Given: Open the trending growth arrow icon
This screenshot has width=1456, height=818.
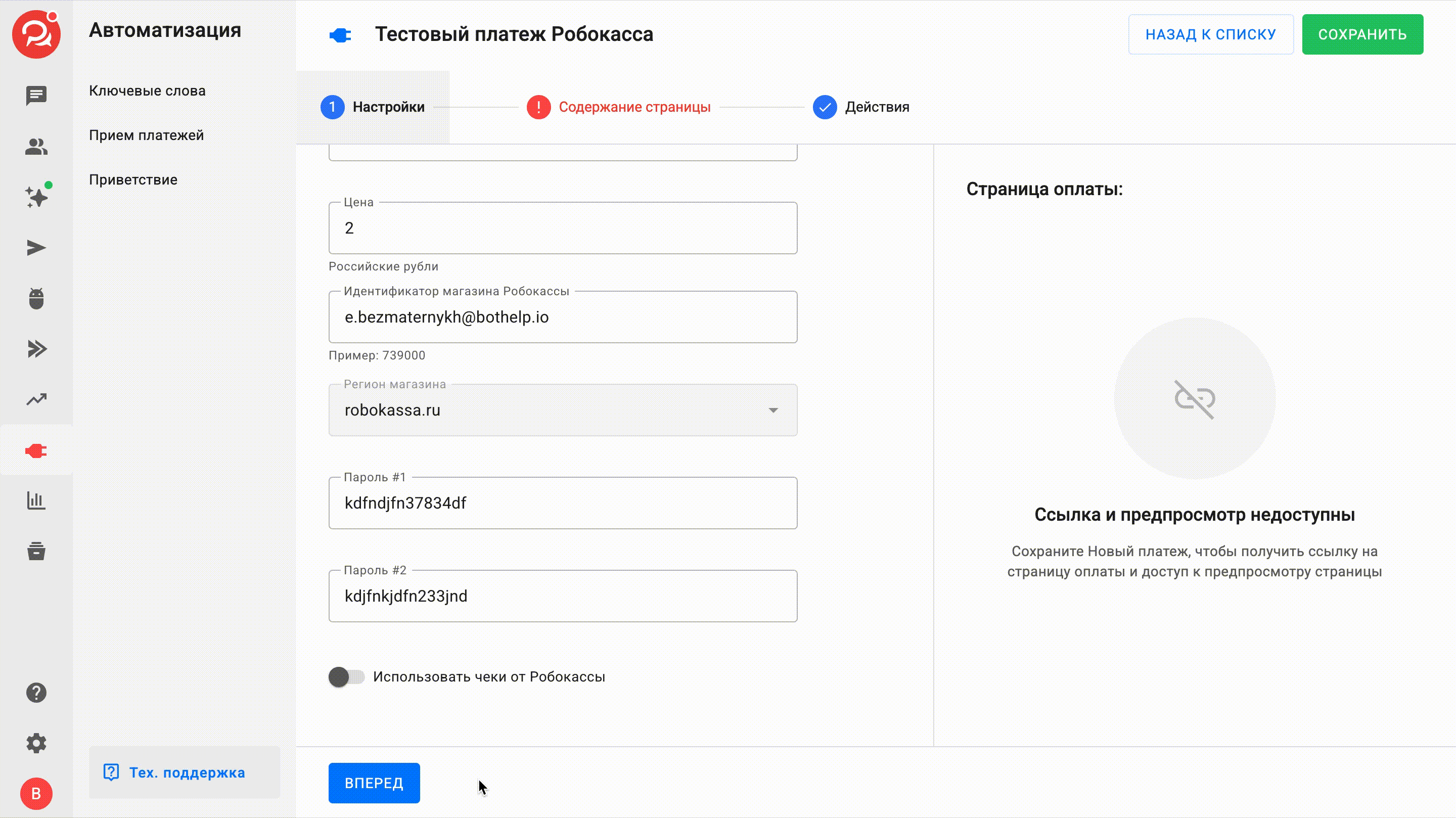Looking at the screenshot, I should (36, 400).
